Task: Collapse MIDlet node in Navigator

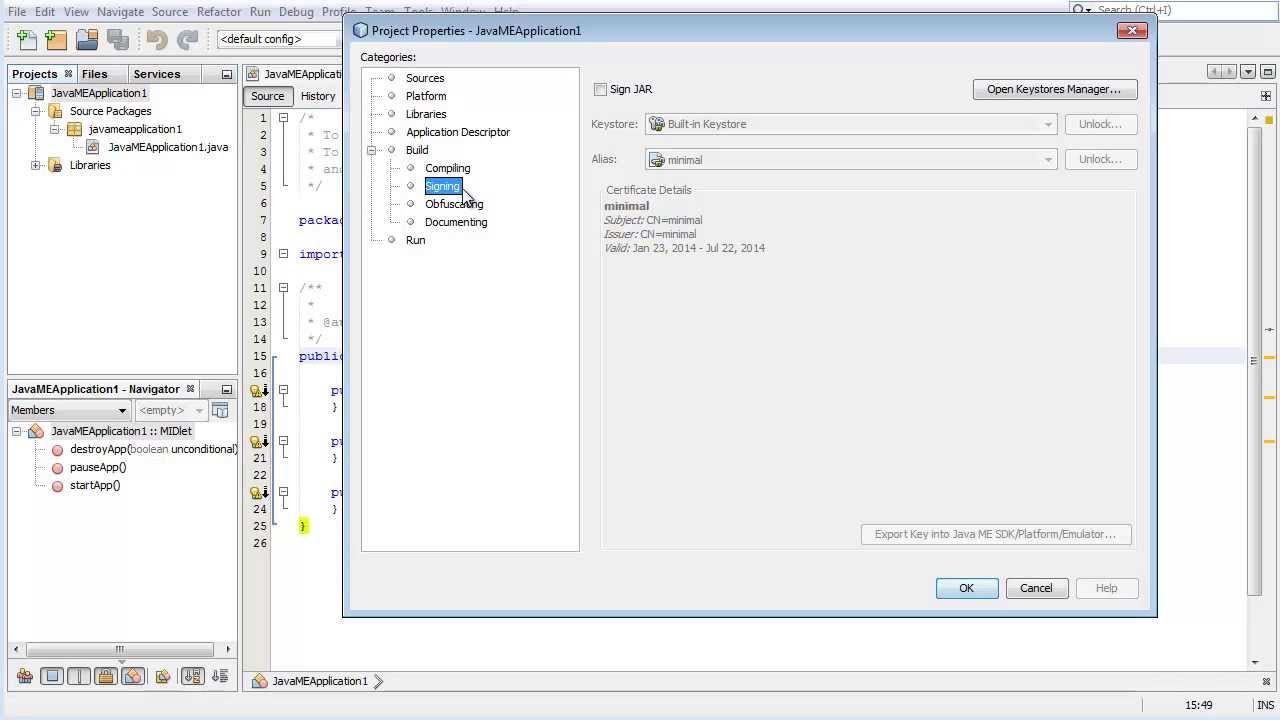Action: (x=16, y=431)
